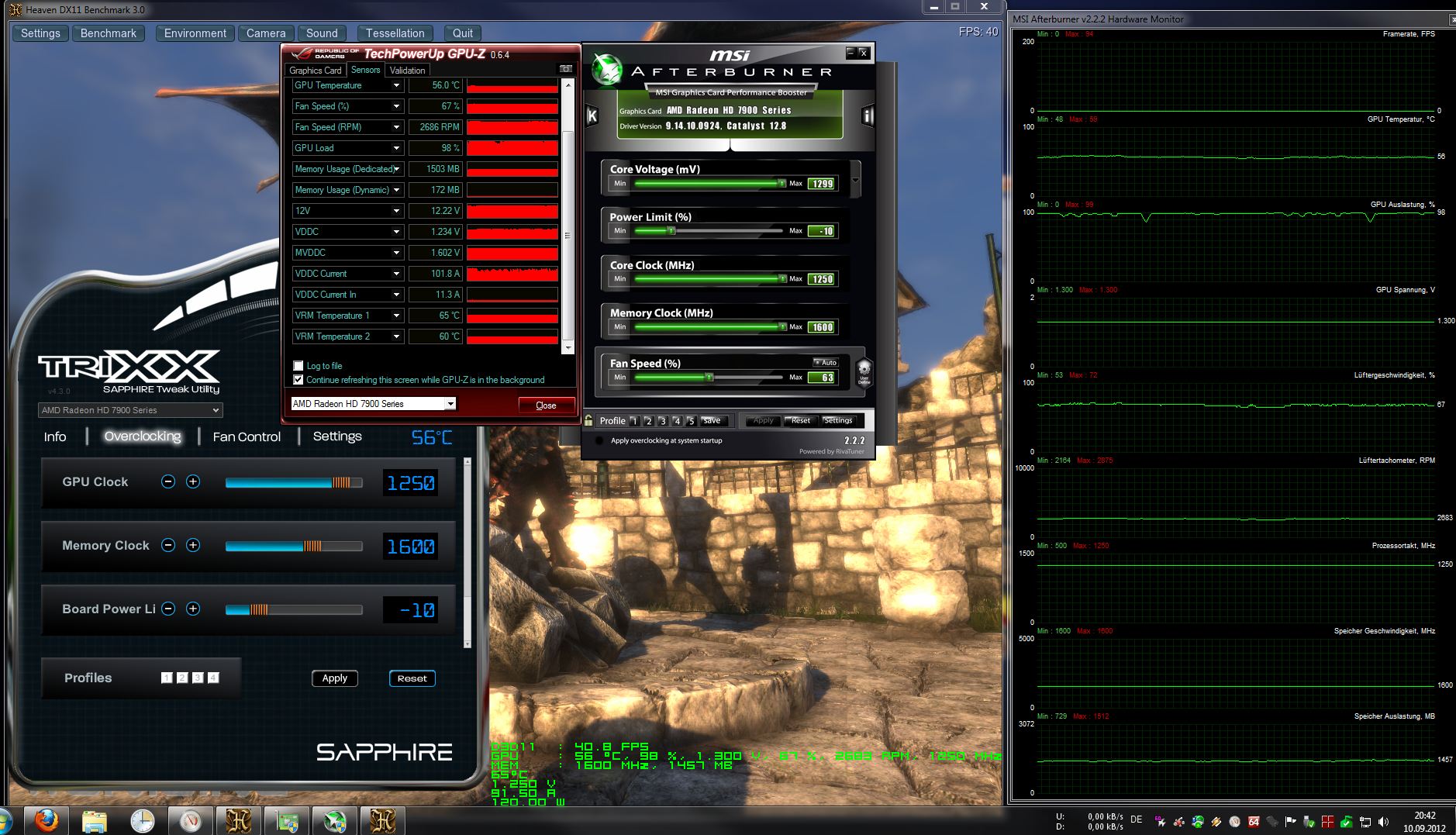This screenshot has height=835, width=1456.
Task: Select Afterburner profile slot 1
Action: tap(634, 421)
